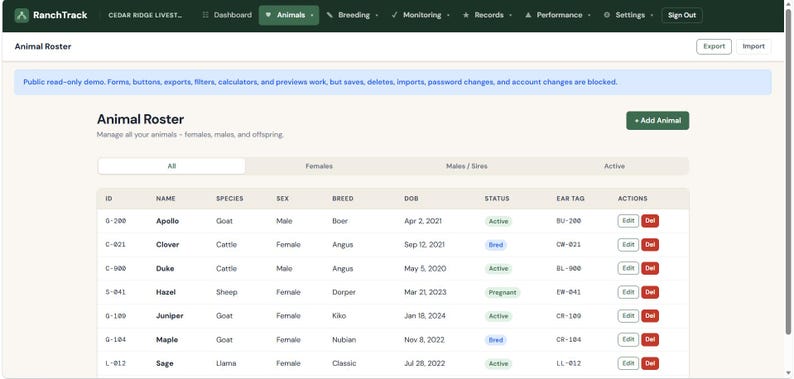Edit the Maple record

point(628,340)
